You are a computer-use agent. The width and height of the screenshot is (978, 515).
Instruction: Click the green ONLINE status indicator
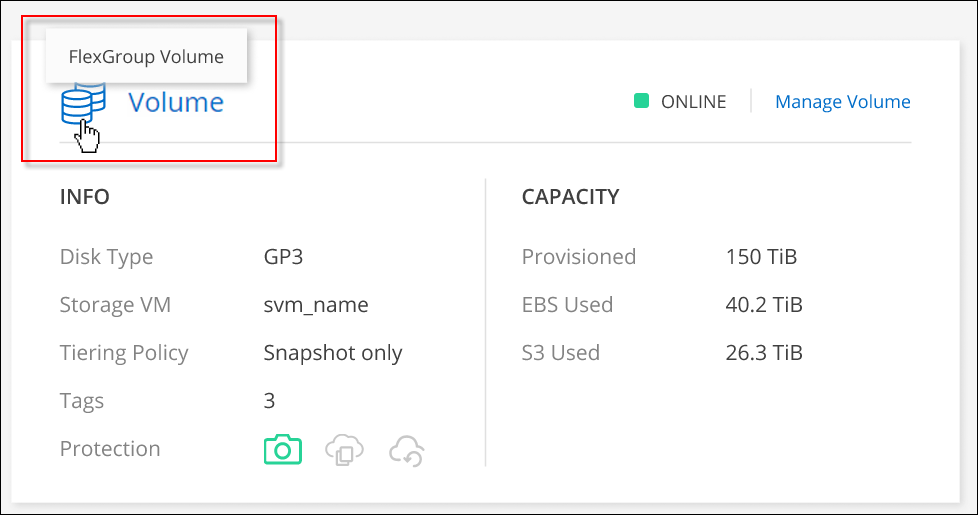pyautogui.click(x=642, y=101)
